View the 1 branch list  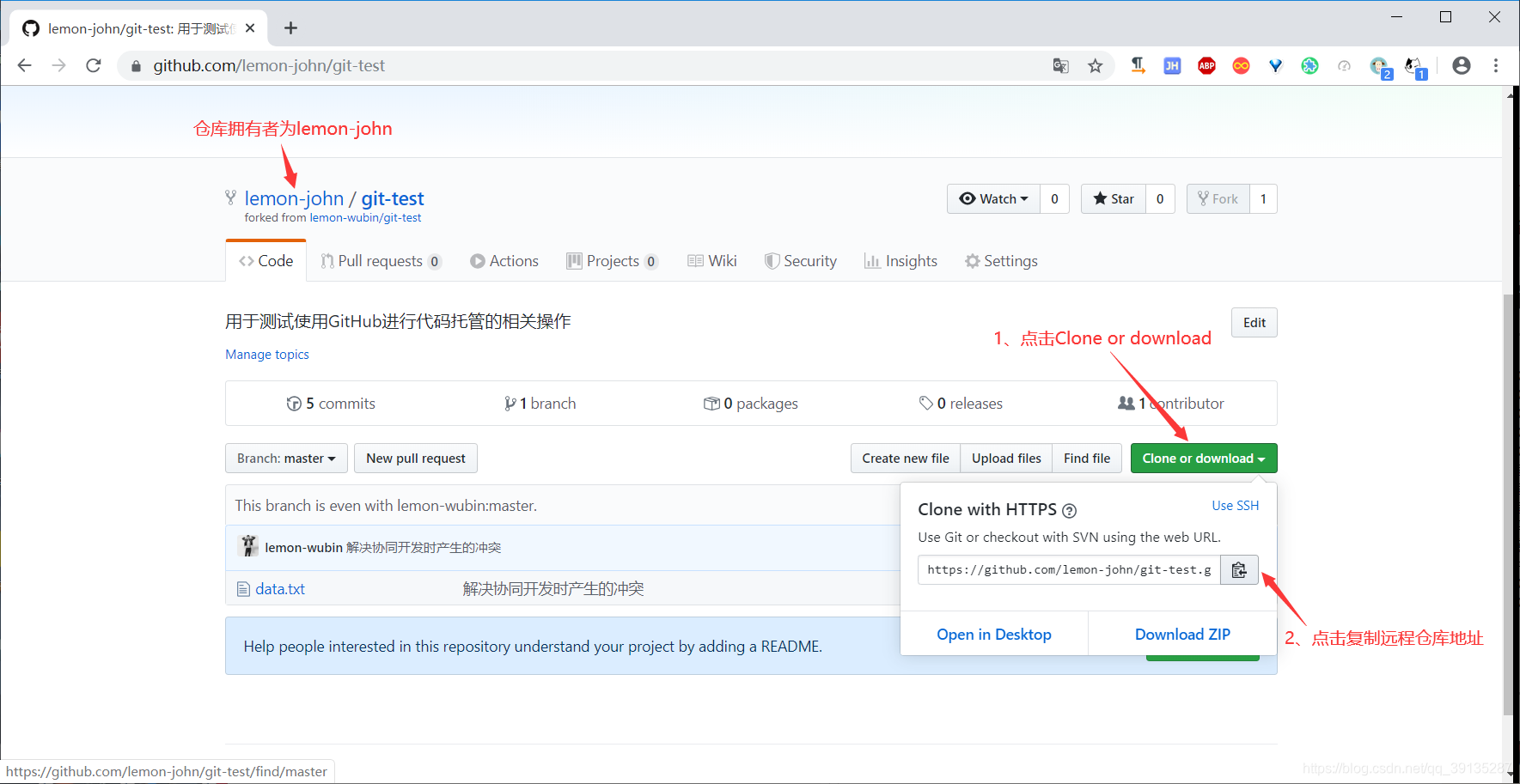[540, 404]
